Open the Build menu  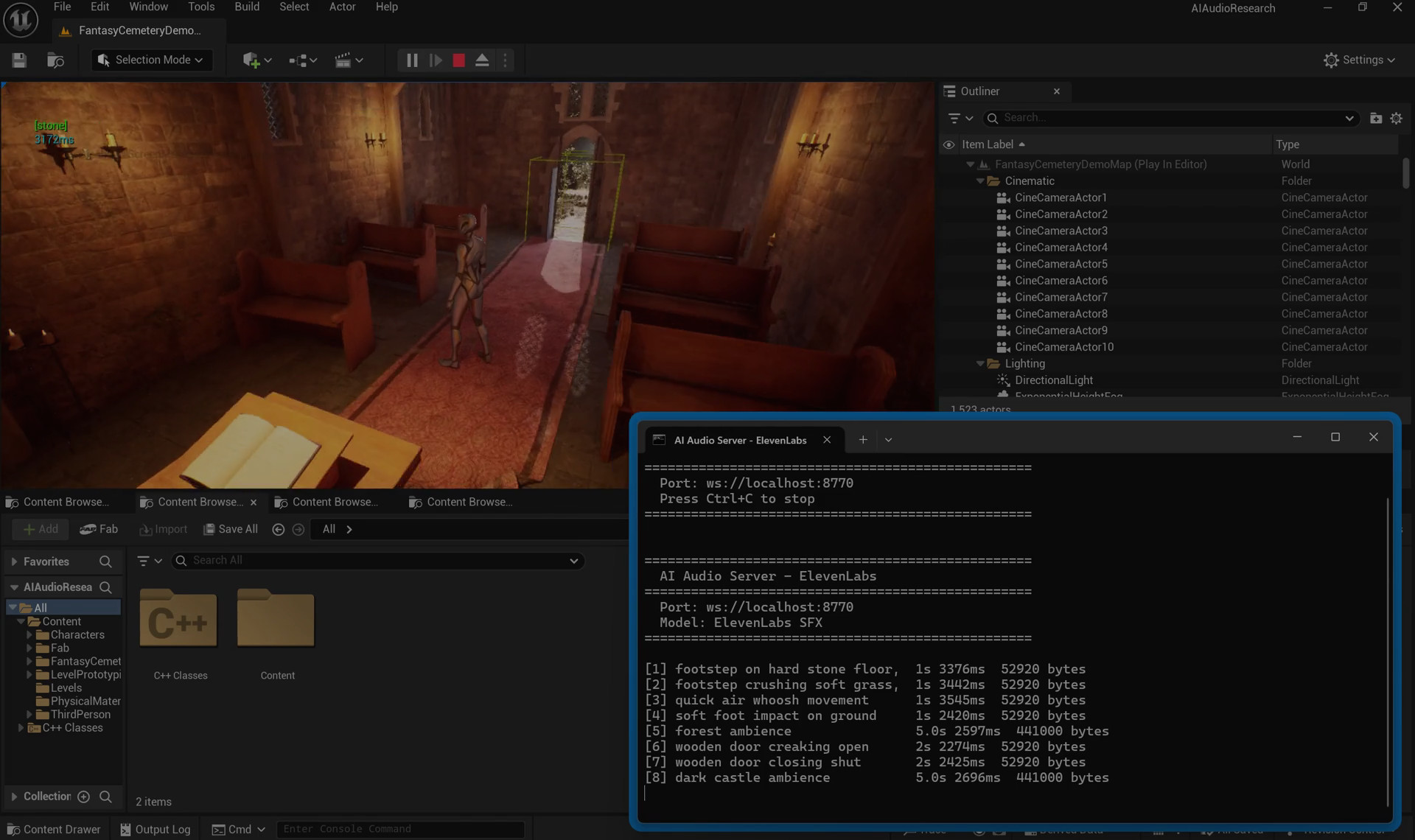pos(247,7)
